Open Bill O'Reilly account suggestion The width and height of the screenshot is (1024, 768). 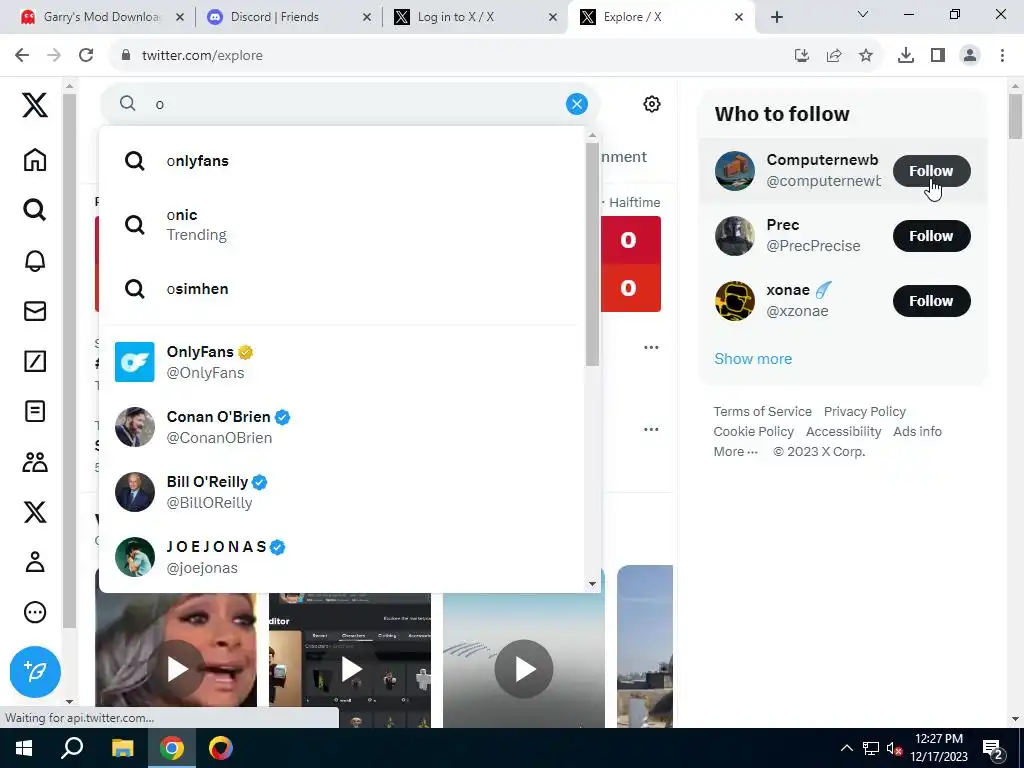coord(342,492)
